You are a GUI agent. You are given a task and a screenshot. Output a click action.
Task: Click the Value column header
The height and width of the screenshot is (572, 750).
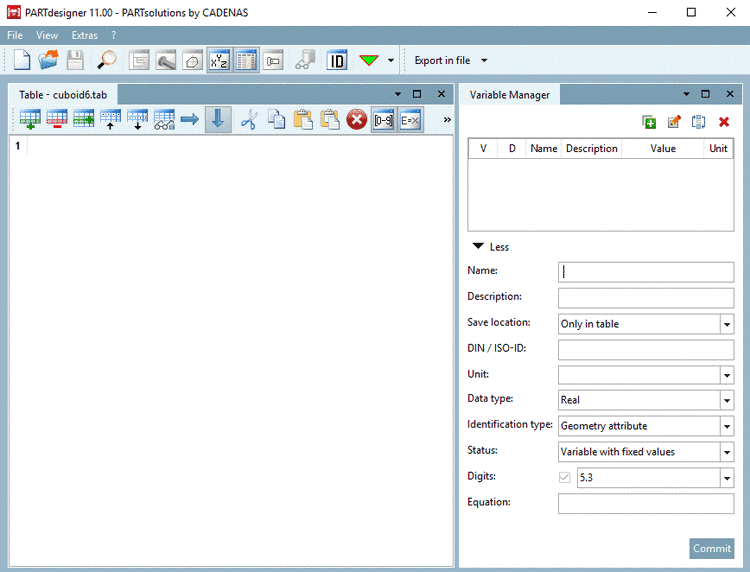[x=662, y=149]
